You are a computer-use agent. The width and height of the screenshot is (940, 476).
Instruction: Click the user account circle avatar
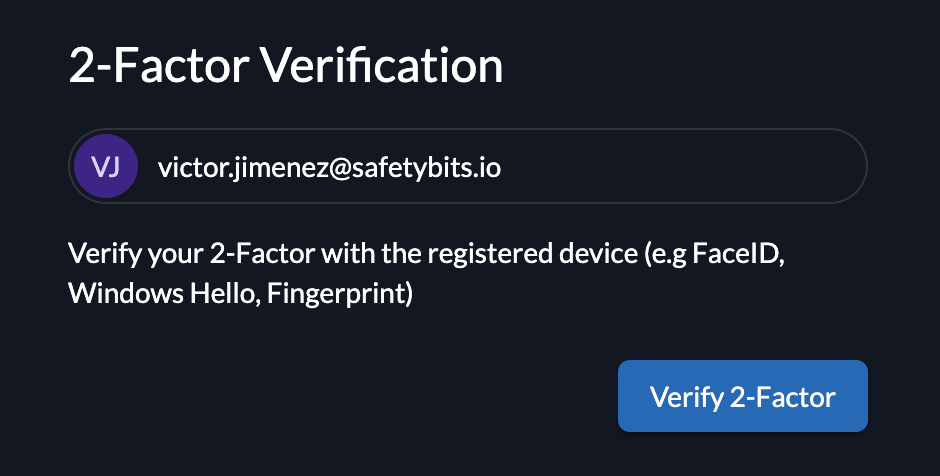click(105, 167)
